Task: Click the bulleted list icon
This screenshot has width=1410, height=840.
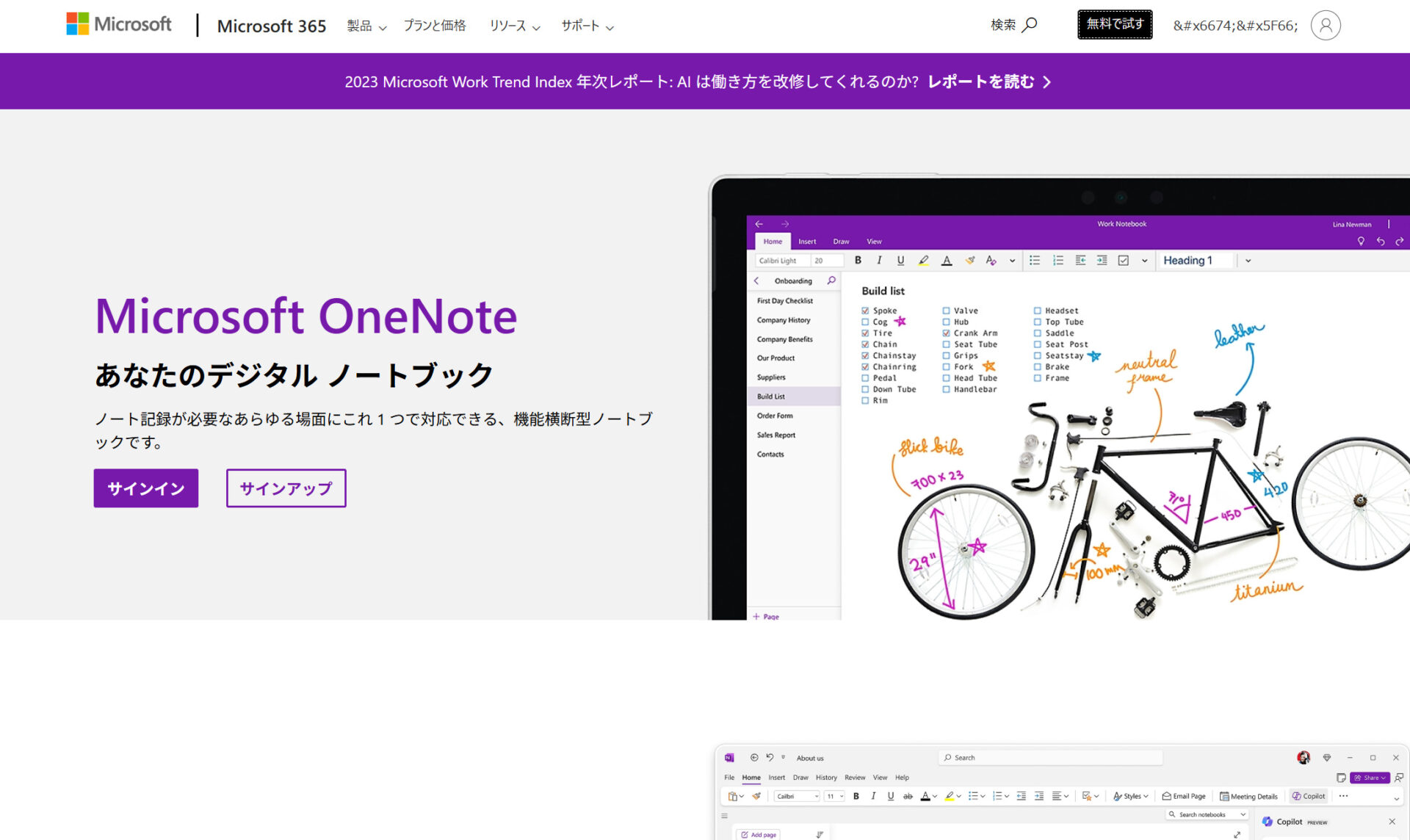Action: [1035, 260]
